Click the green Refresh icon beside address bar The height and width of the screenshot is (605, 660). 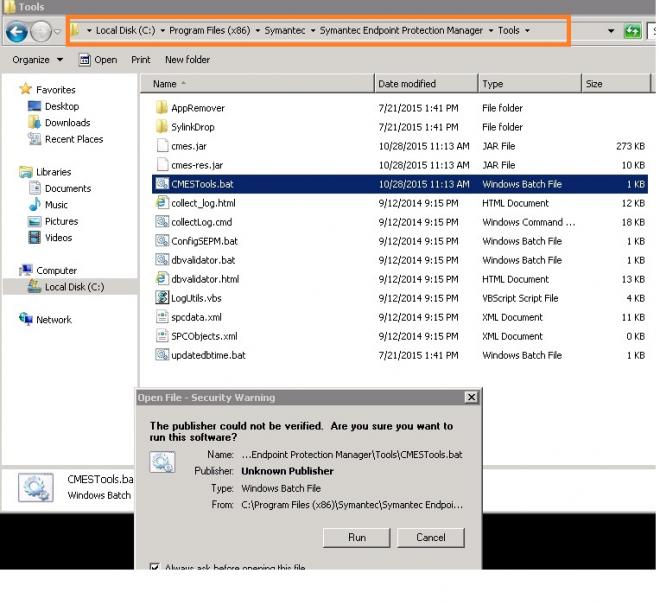[632, 31]
